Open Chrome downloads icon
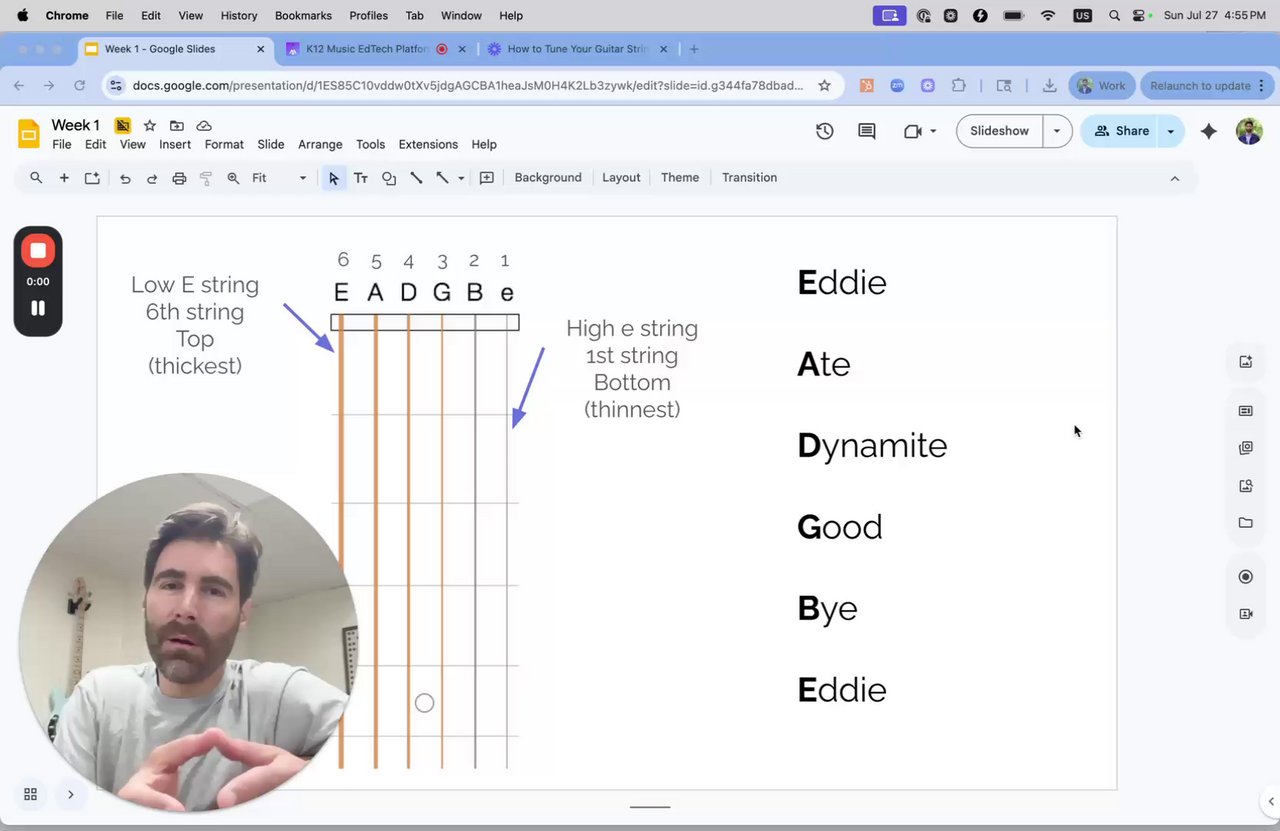 click(x=1049, y=86)
